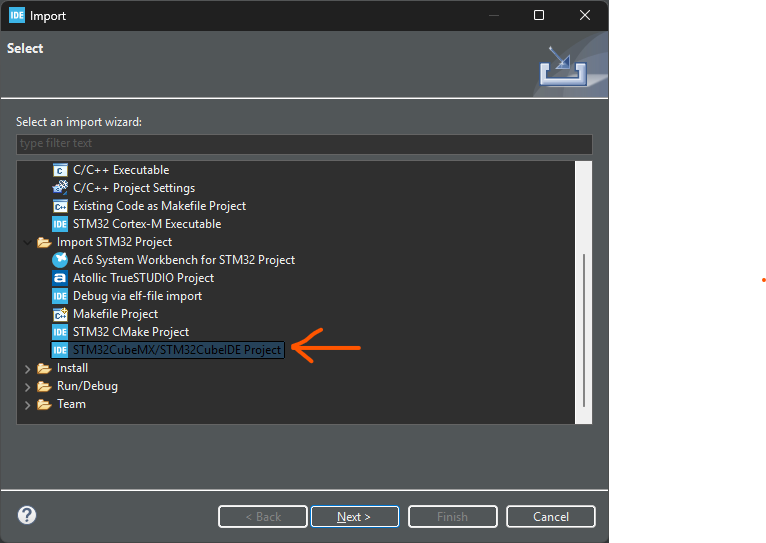Select Makefile Project entry
The height and width of the screenshot is (543, 766).
[x=115, y=314]
